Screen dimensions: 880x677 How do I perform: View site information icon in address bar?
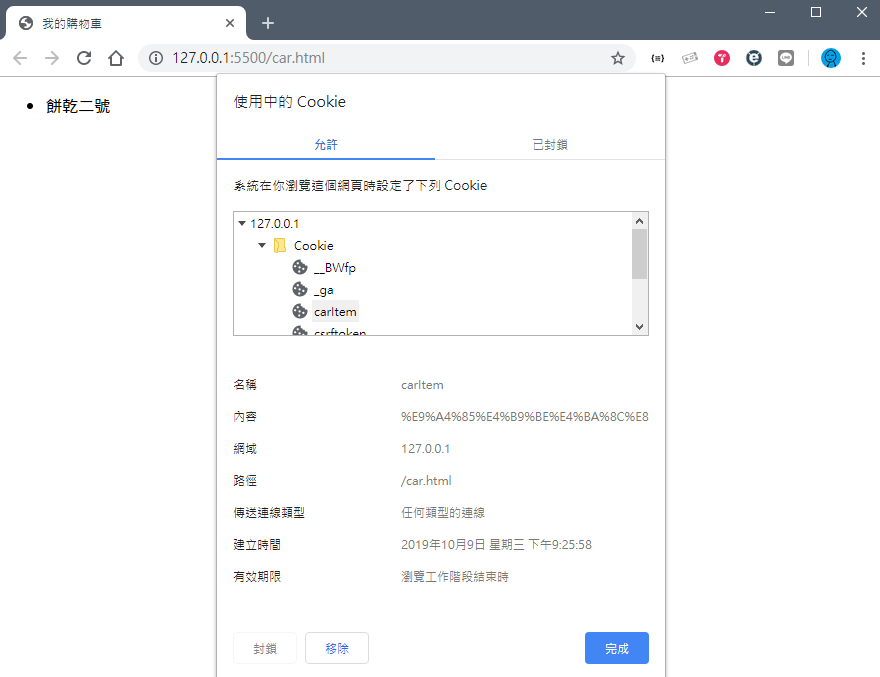click(x=155, y=58)
